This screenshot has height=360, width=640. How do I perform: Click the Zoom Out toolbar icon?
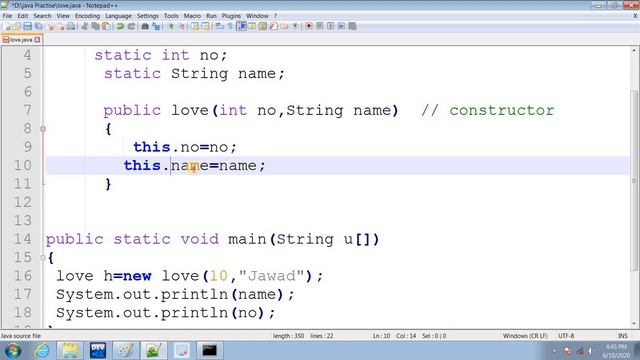pyautogui.click(x=181, y=27)
